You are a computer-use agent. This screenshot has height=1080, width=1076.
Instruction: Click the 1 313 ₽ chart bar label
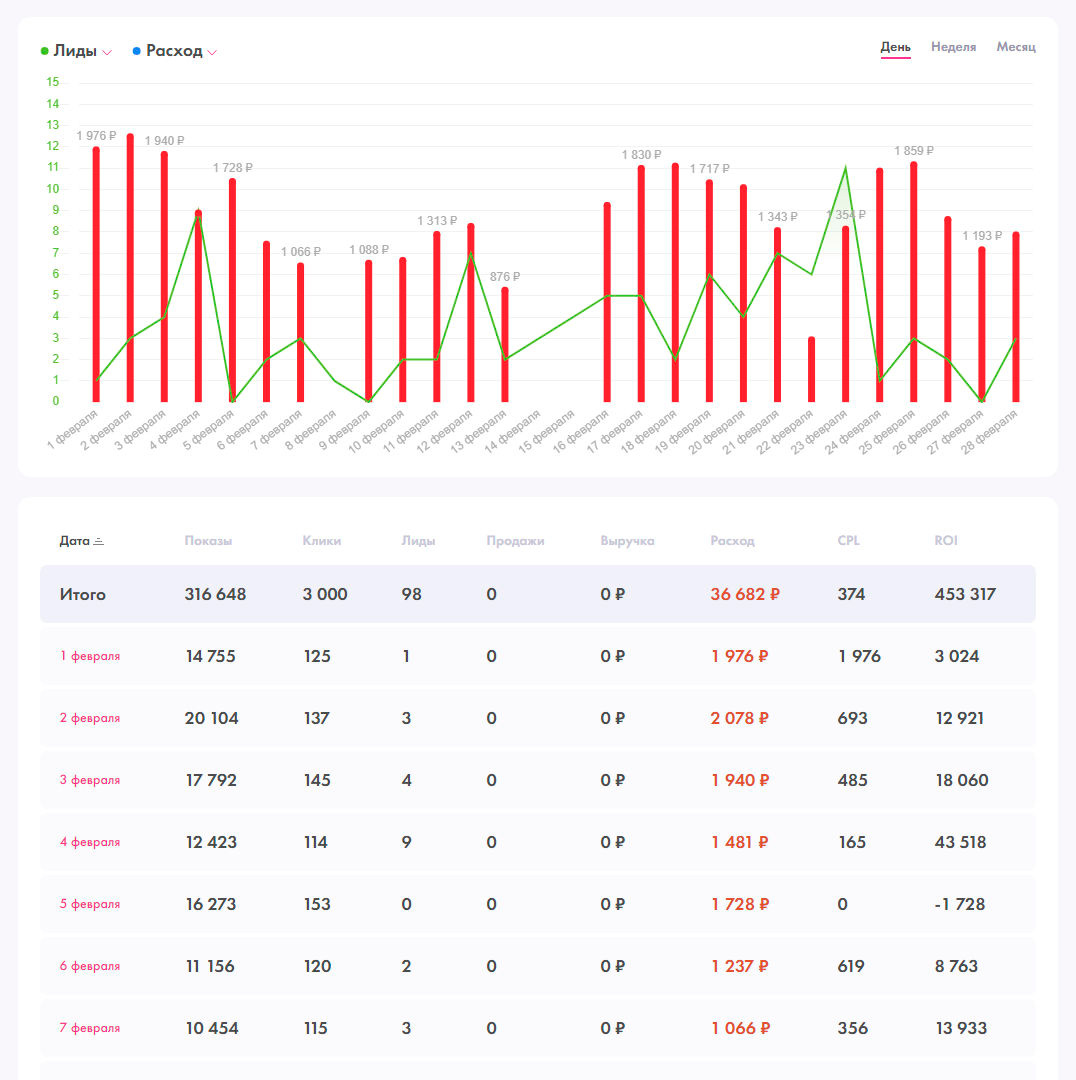pos(437,221)
